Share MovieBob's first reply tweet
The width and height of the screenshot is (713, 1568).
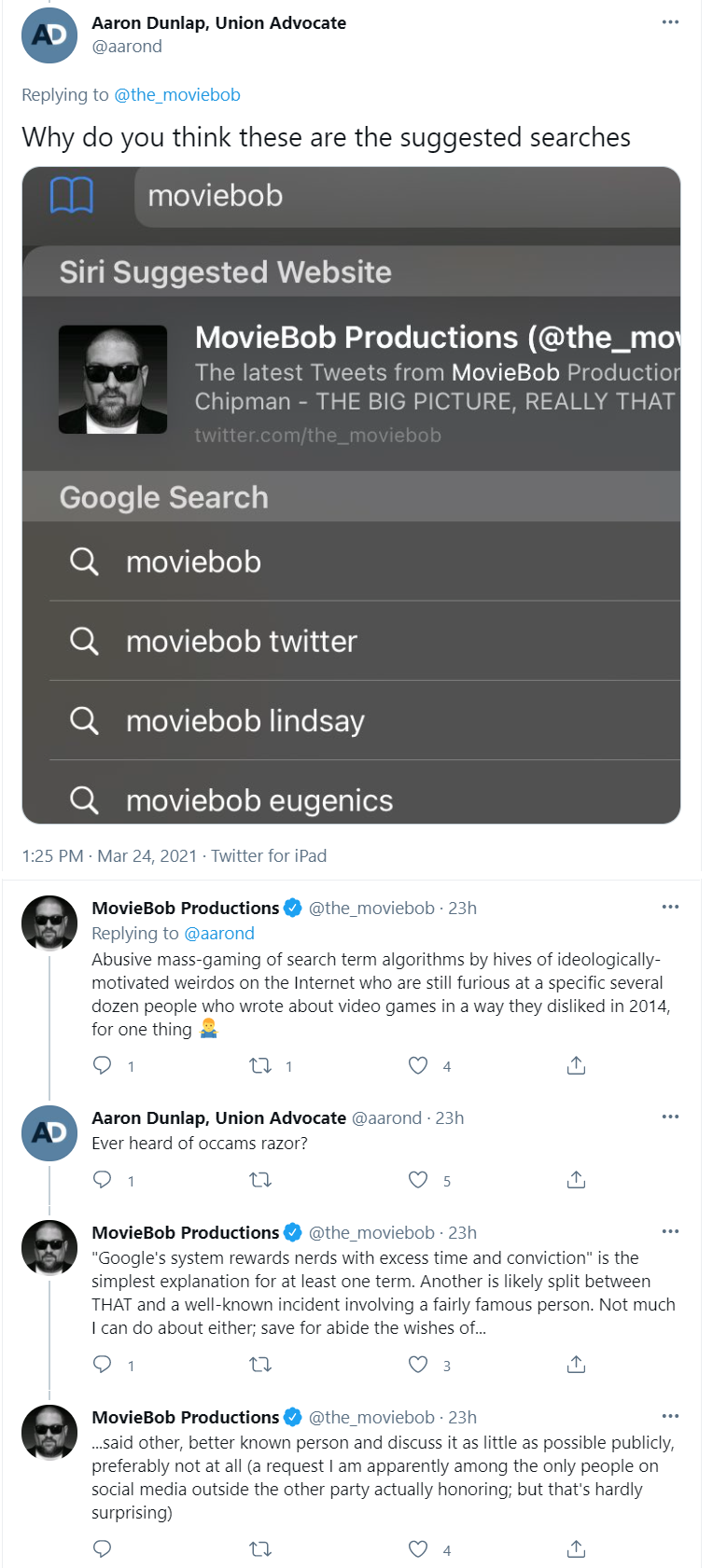(x=577, y=1065)
